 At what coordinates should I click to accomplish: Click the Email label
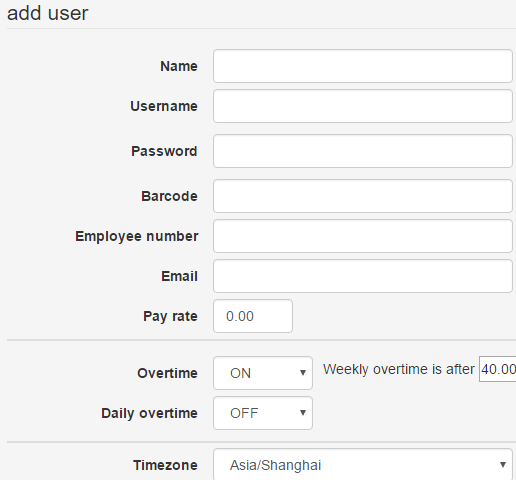tap(180, 276)
